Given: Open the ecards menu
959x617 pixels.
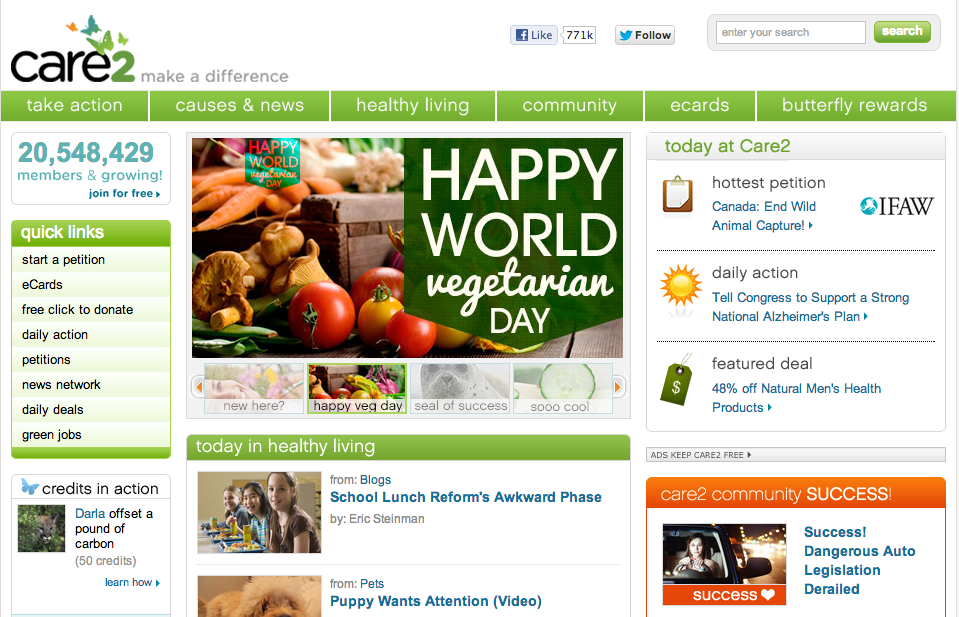Looking at the screenshot, I should pos(700,105).
